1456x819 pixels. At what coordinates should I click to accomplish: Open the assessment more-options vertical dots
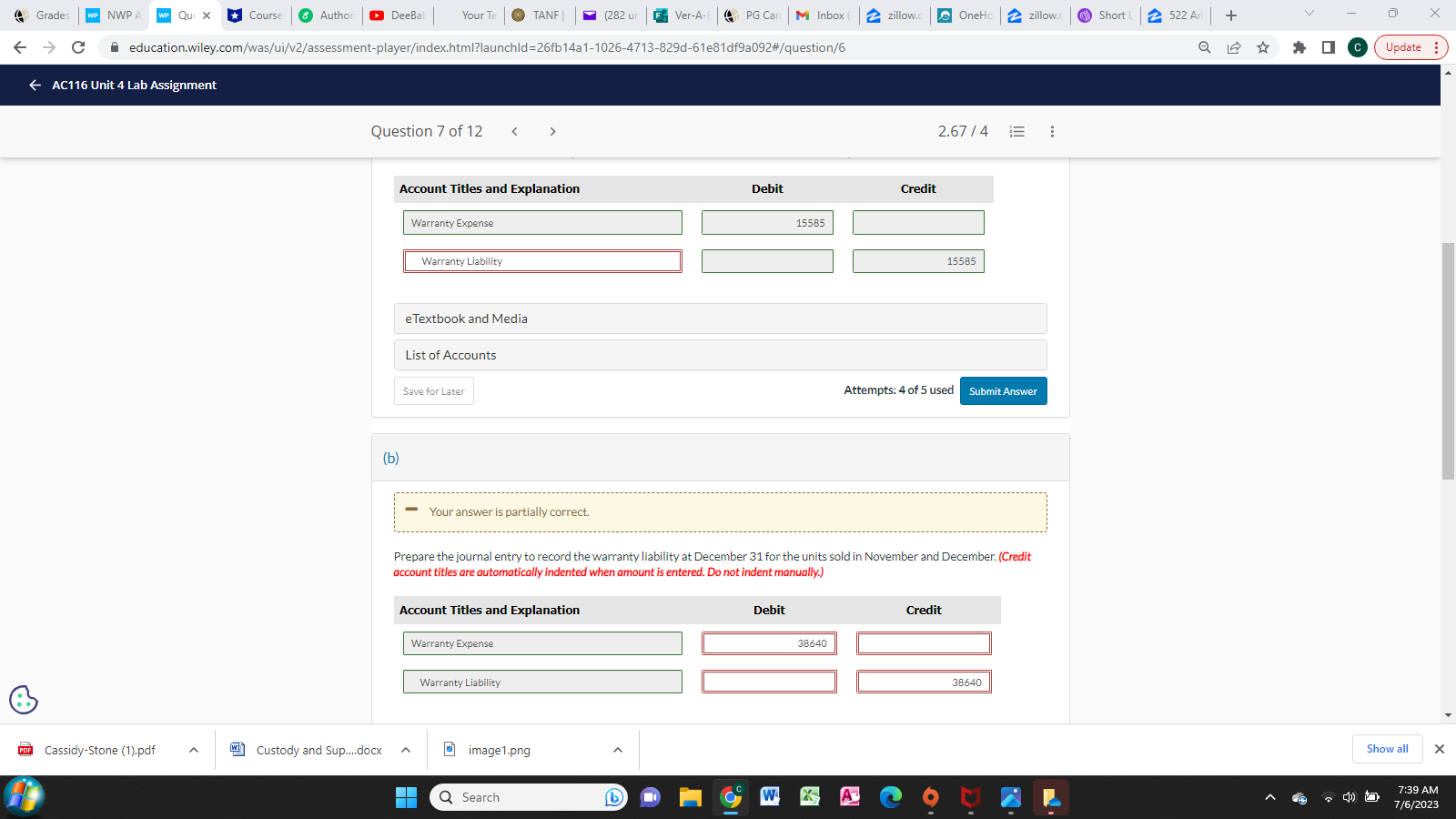[1052, 131]
